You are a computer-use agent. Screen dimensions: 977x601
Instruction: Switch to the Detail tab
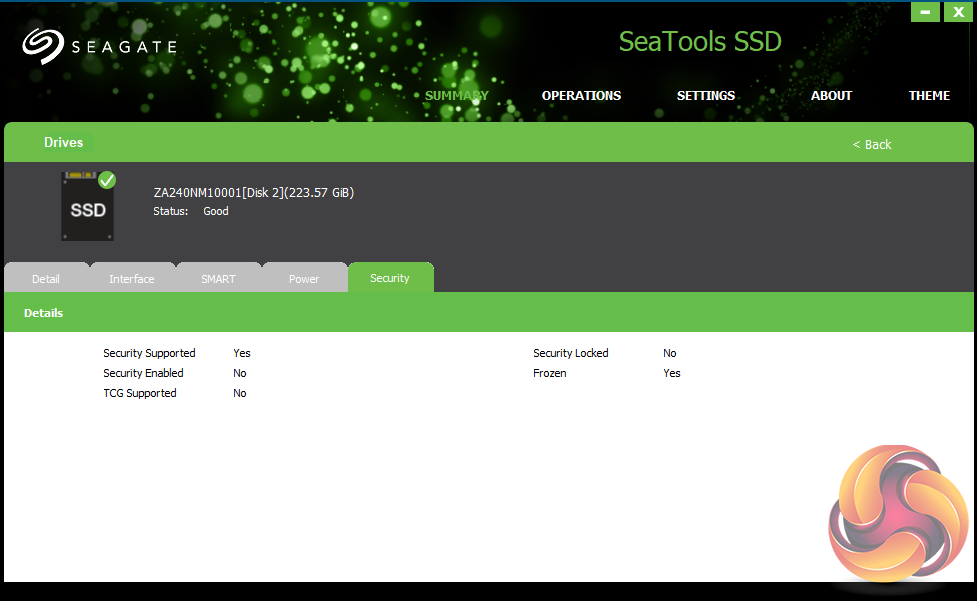[46, 279]
